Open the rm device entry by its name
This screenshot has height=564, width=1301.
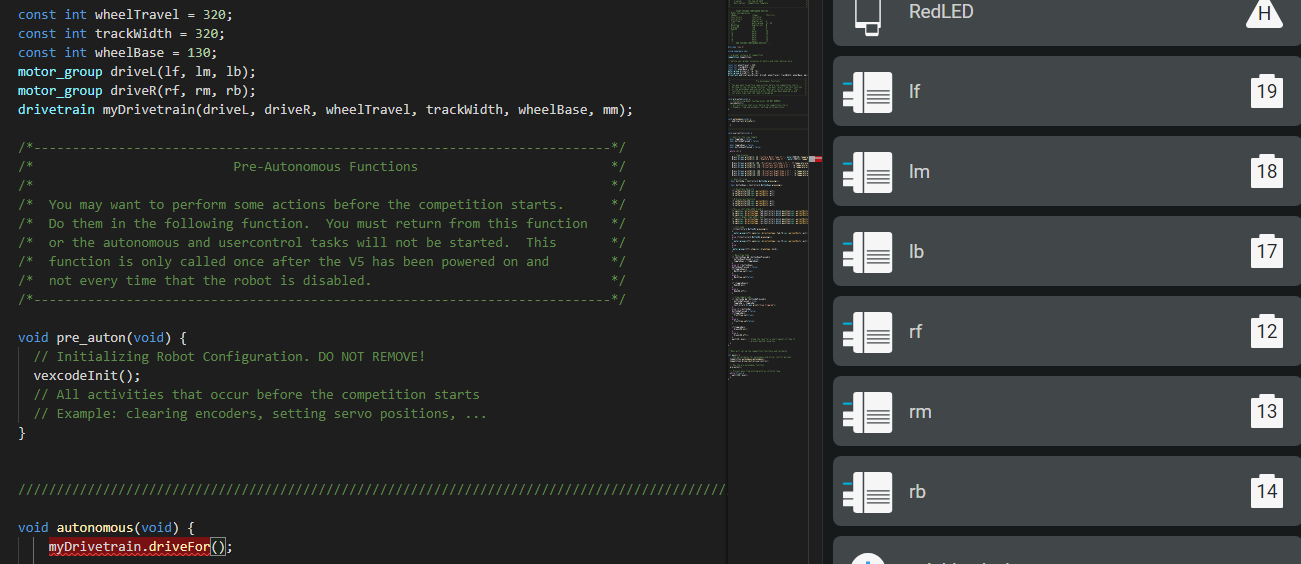click(x=920, y=411)
